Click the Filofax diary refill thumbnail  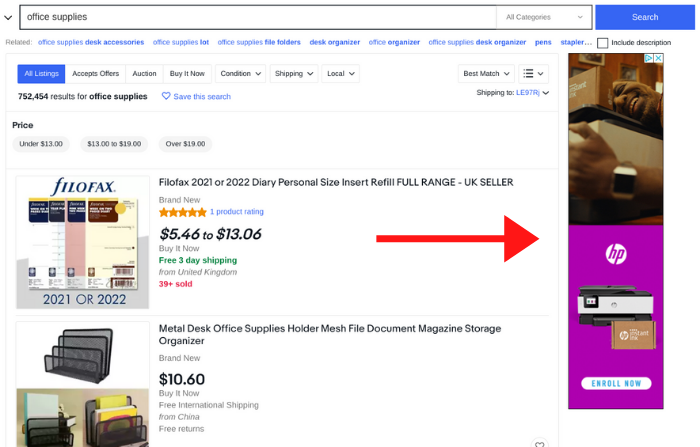(x=83, y=242)
